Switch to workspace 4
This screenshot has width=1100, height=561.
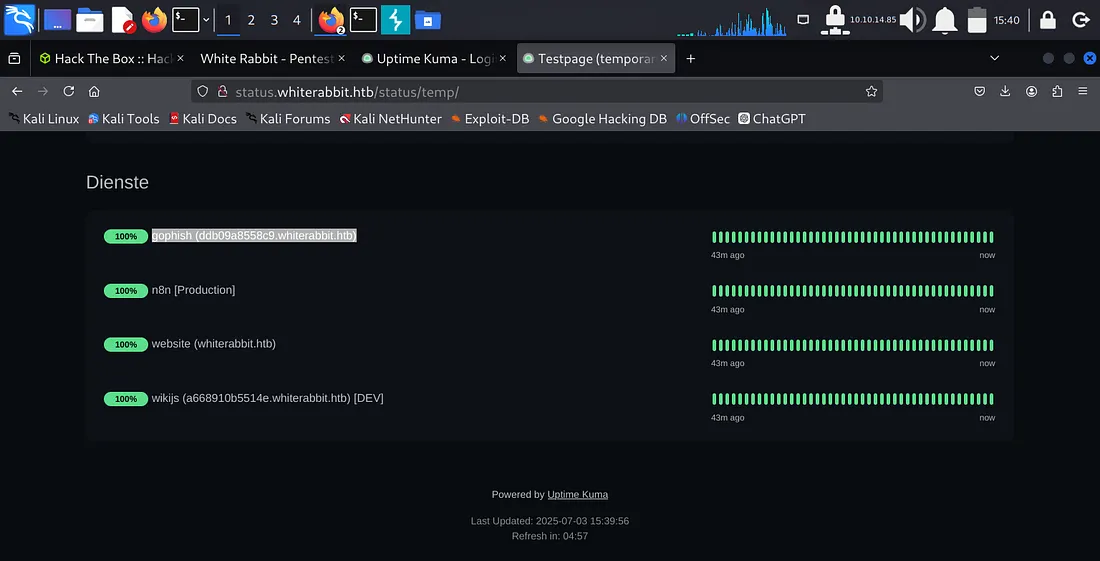[x=297, y=20]
